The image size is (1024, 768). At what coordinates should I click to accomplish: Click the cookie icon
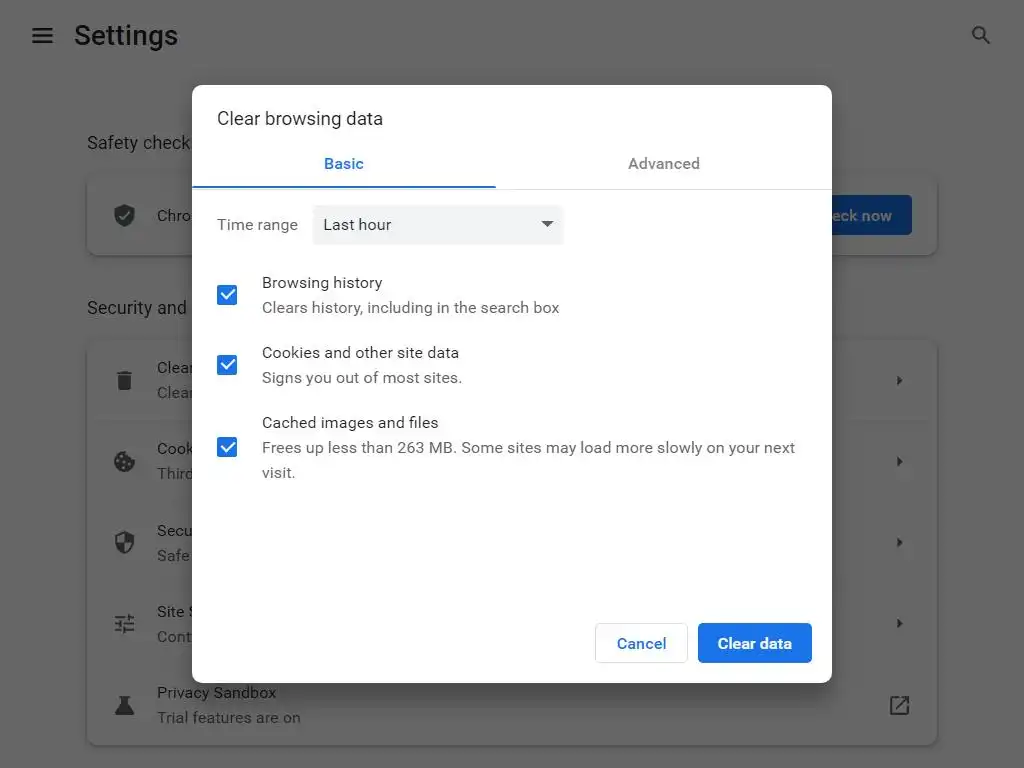(124, 461)
